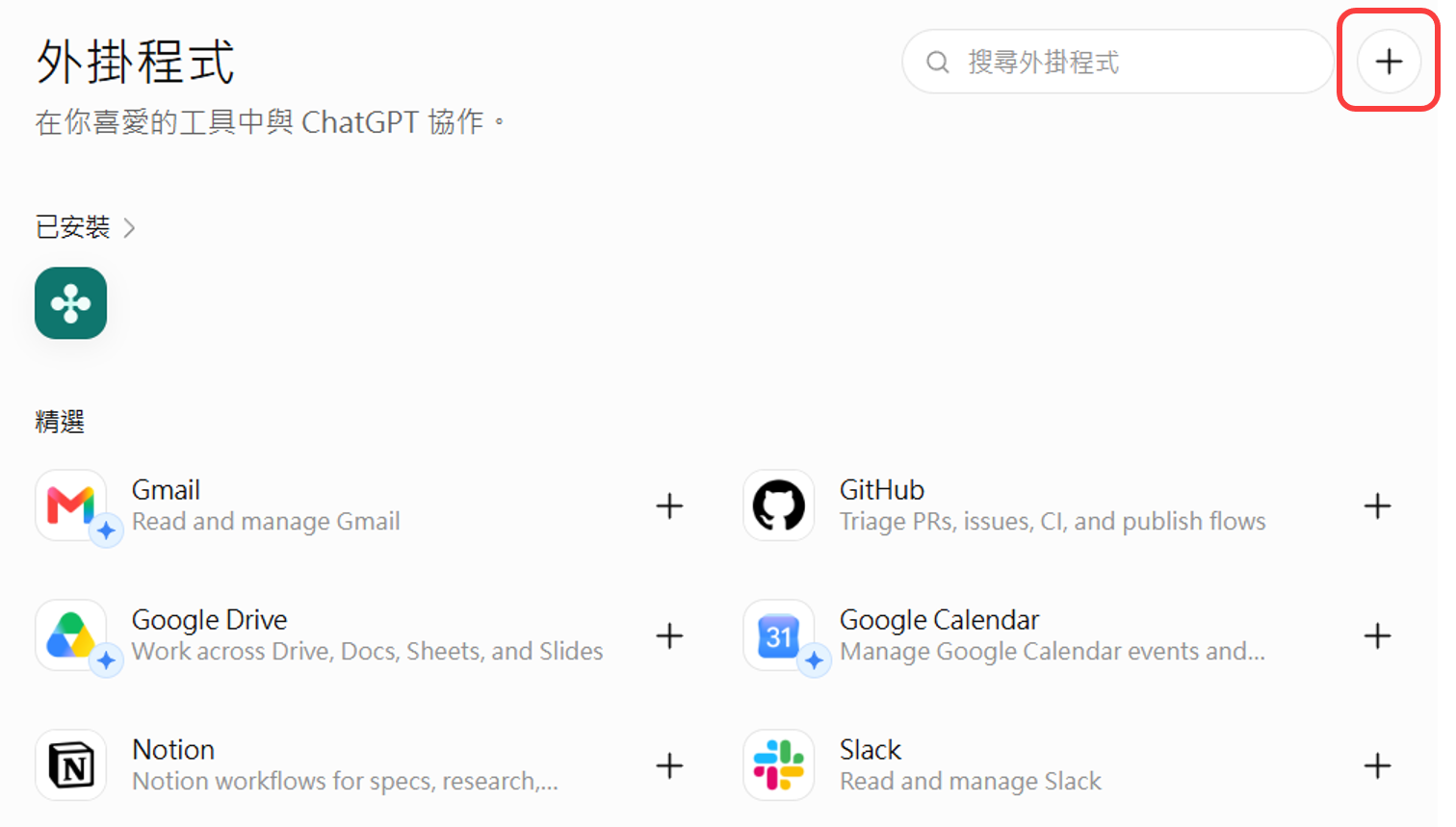Click the 精選 featured section label
Screen dimensions: 1456x827
[60, 422]
